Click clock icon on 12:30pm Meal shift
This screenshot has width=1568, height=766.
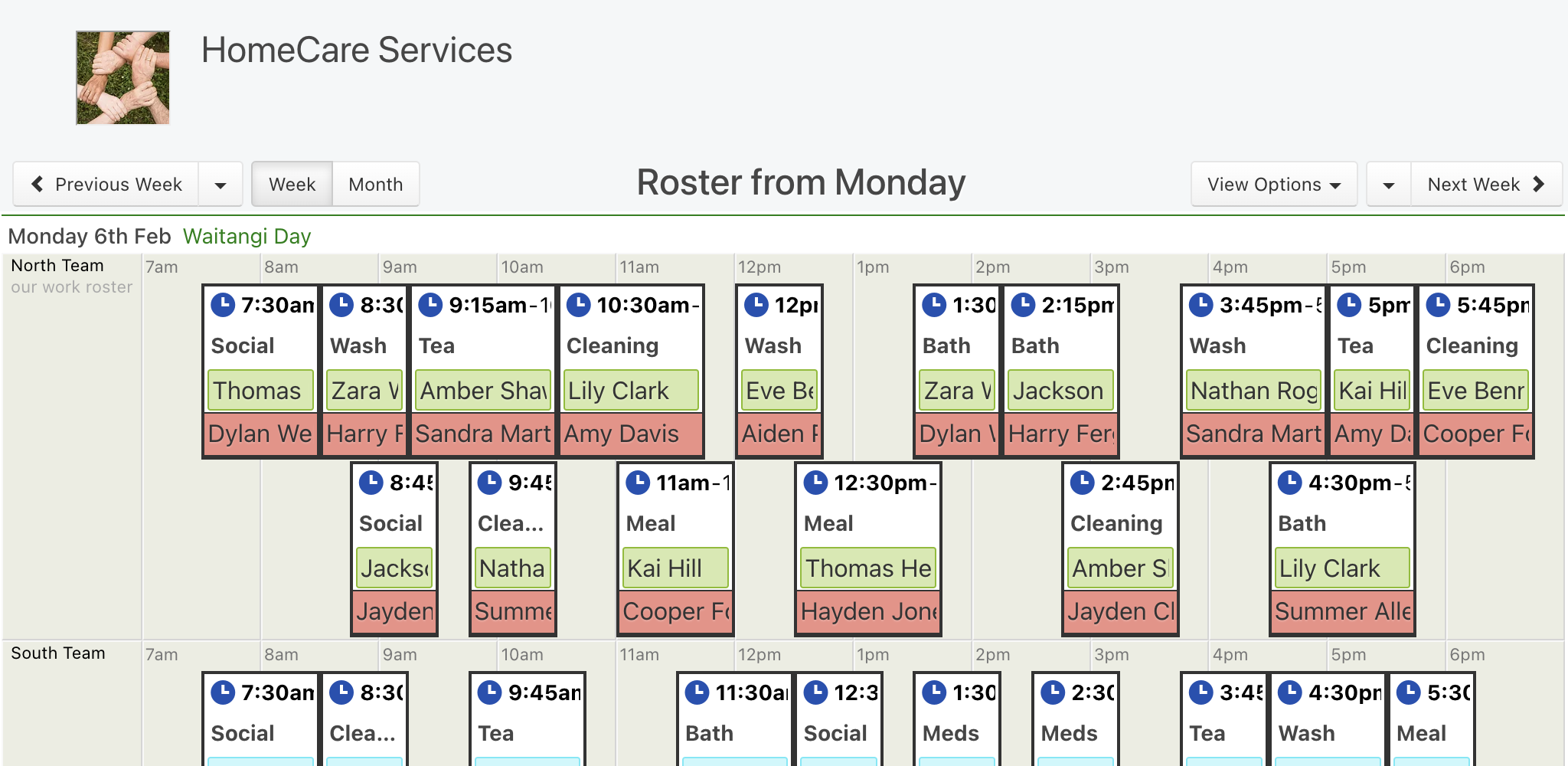815,482
